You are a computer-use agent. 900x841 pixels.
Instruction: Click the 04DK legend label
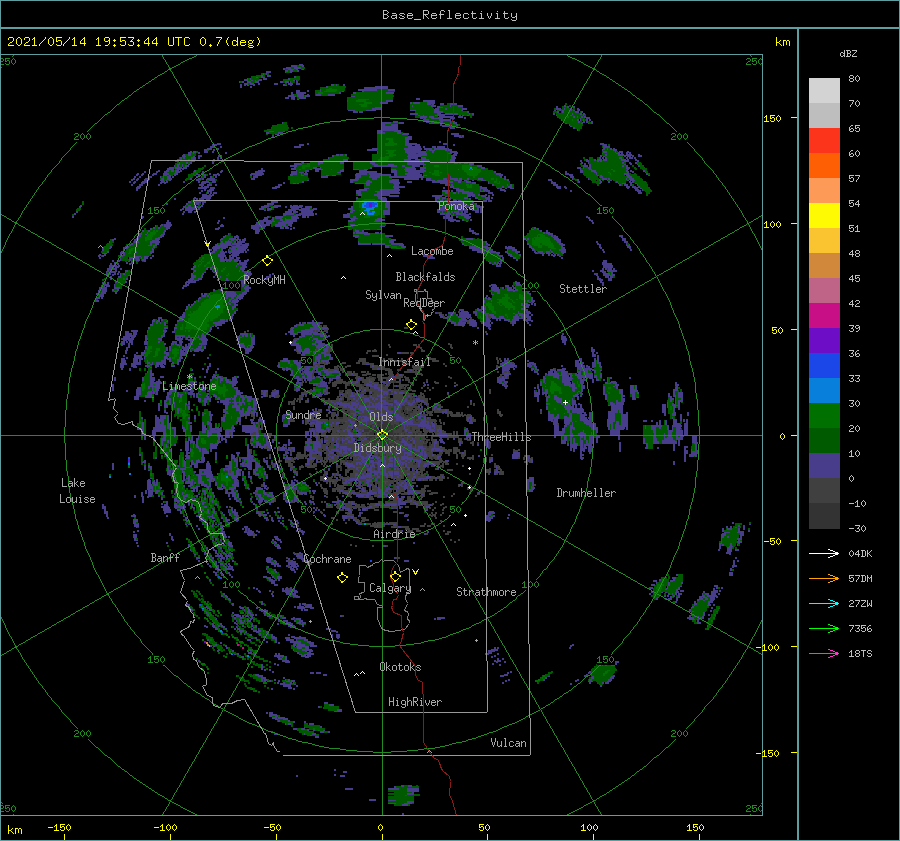[x=860, y=553]
